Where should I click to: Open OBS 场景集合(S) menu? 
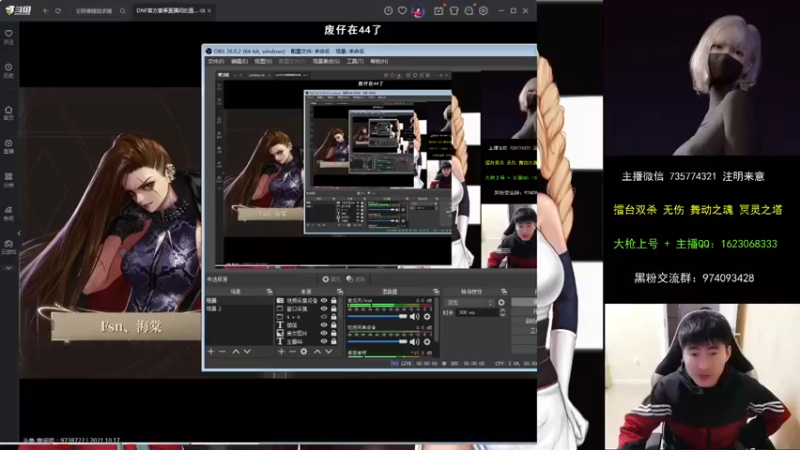pyautogui.click(x=326, y=61)
